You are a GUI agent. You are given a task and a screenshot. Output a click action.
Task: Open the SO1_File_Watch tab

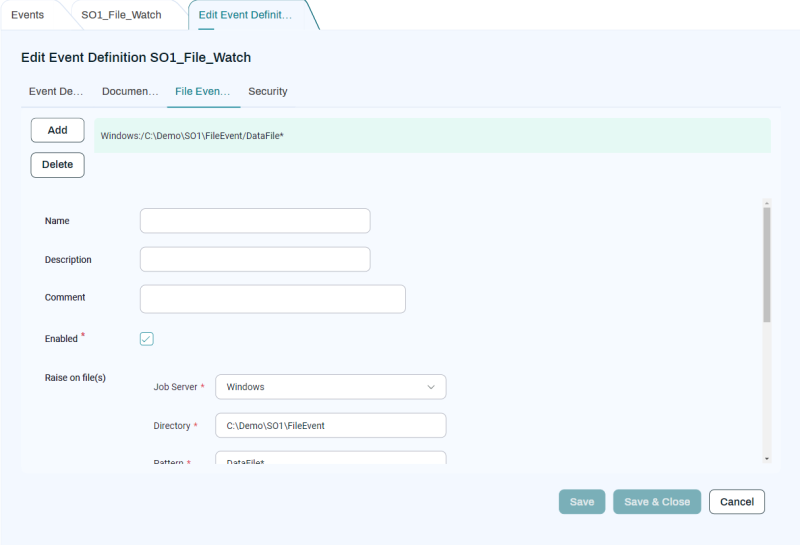click(x=121, y=15)
